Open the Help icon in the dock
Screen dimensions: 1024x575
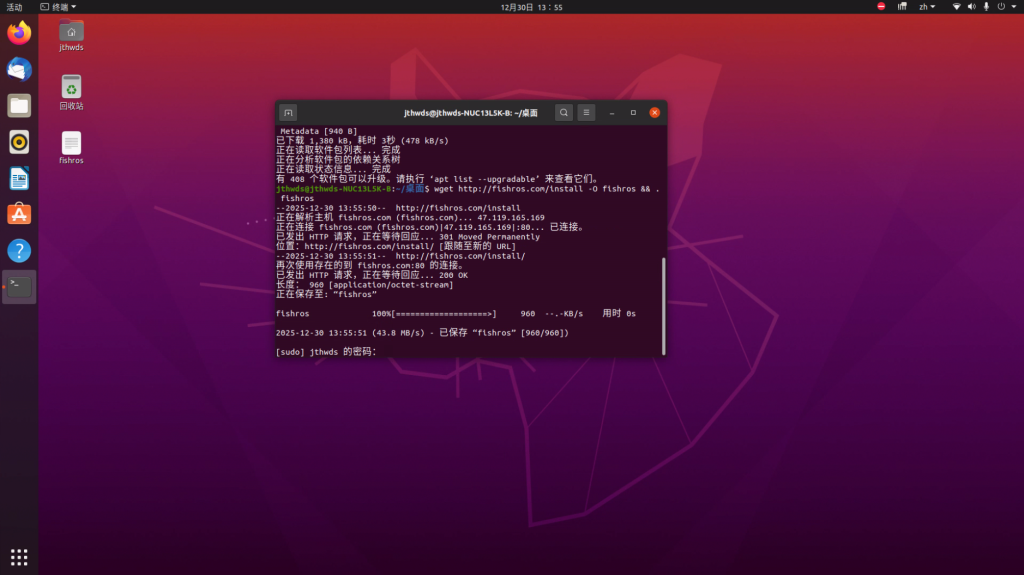tap(19, 250)
